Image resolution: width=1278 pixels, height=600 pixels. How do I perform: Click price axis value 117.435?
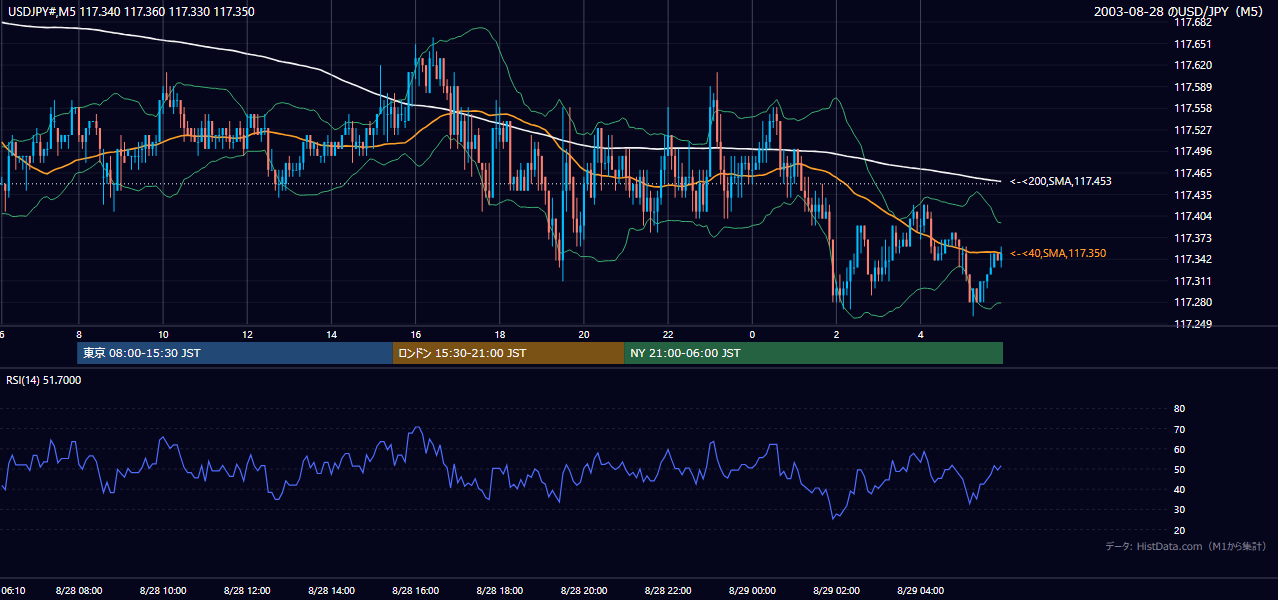(1193, 195)
